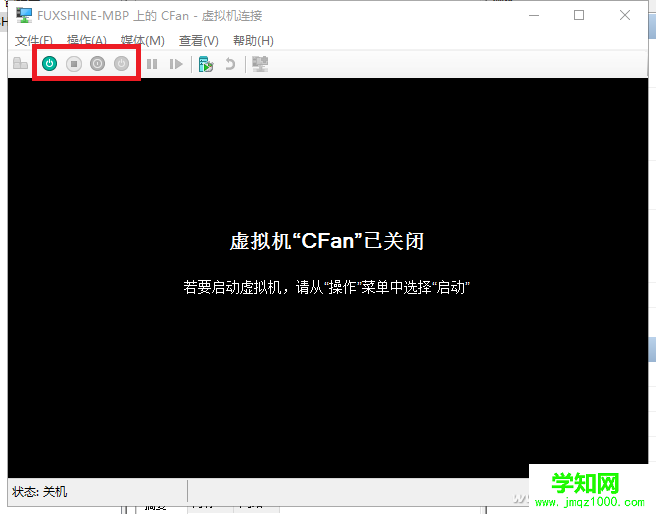Image resolution: width=656 pixels, height=514 pixels.
Task: Click the 虚拟机"CFan"已关闭 message
Action: pyautogui.click(x=327, y=241)
